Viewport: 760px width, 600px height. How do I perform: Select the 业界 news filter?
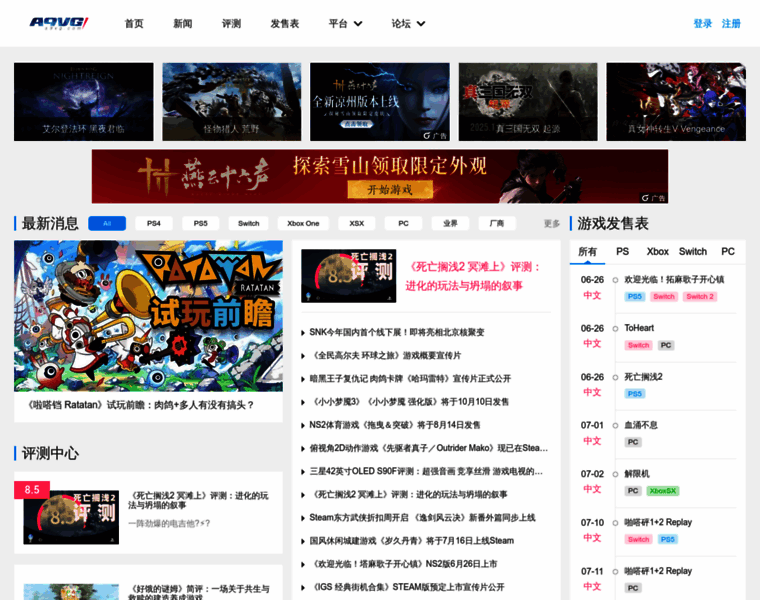(x=450, y=223)
